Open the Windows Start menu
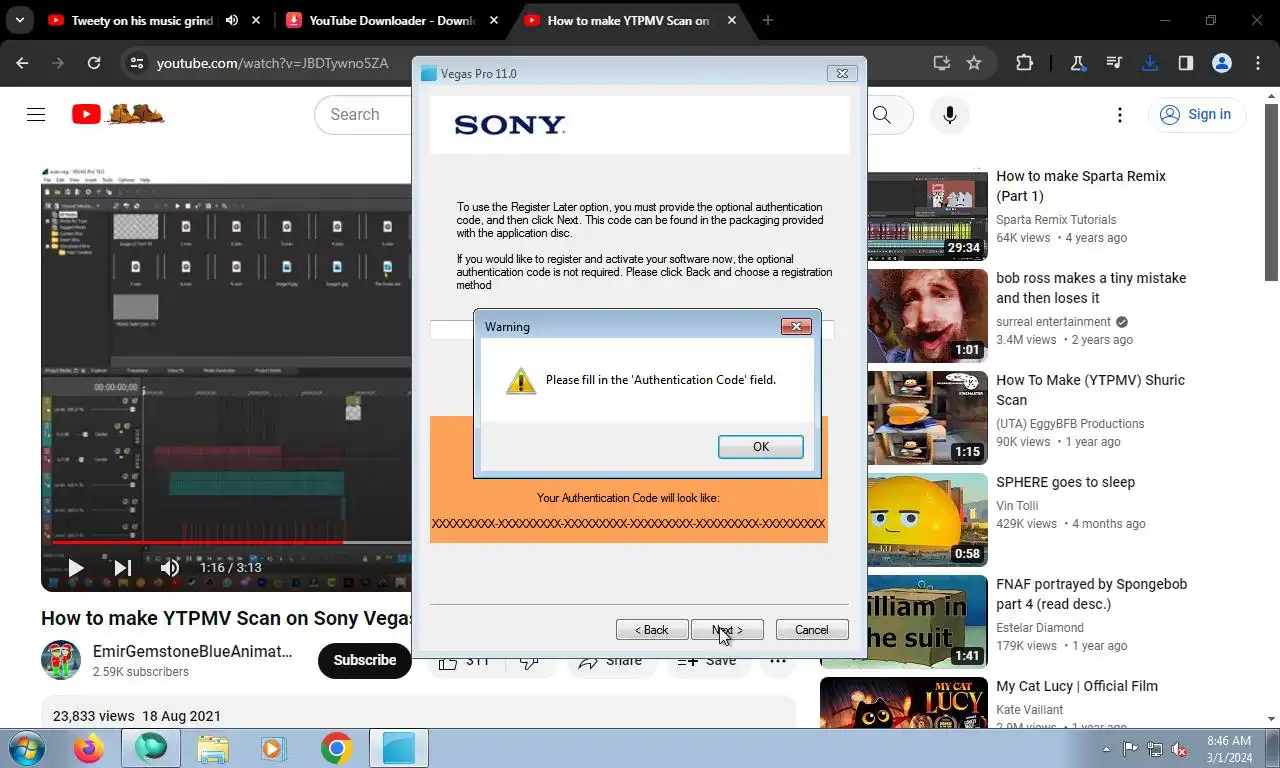The height and width of the screenshot is (768, 1280). [x=26, y=748]
